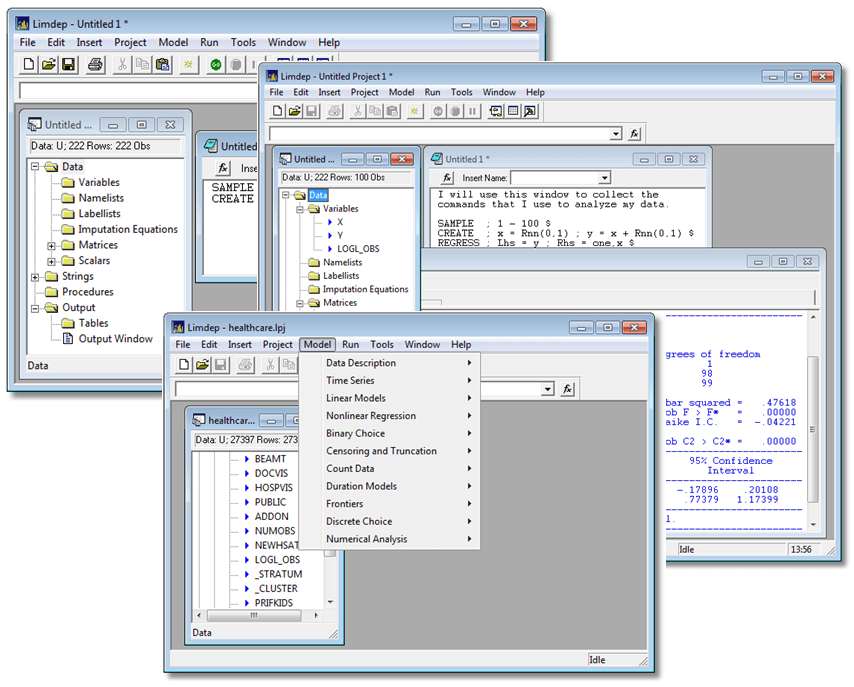The image size is (854, 687).
Task: Expand the Scalars folder in the left tree
Action: [52, 261]
